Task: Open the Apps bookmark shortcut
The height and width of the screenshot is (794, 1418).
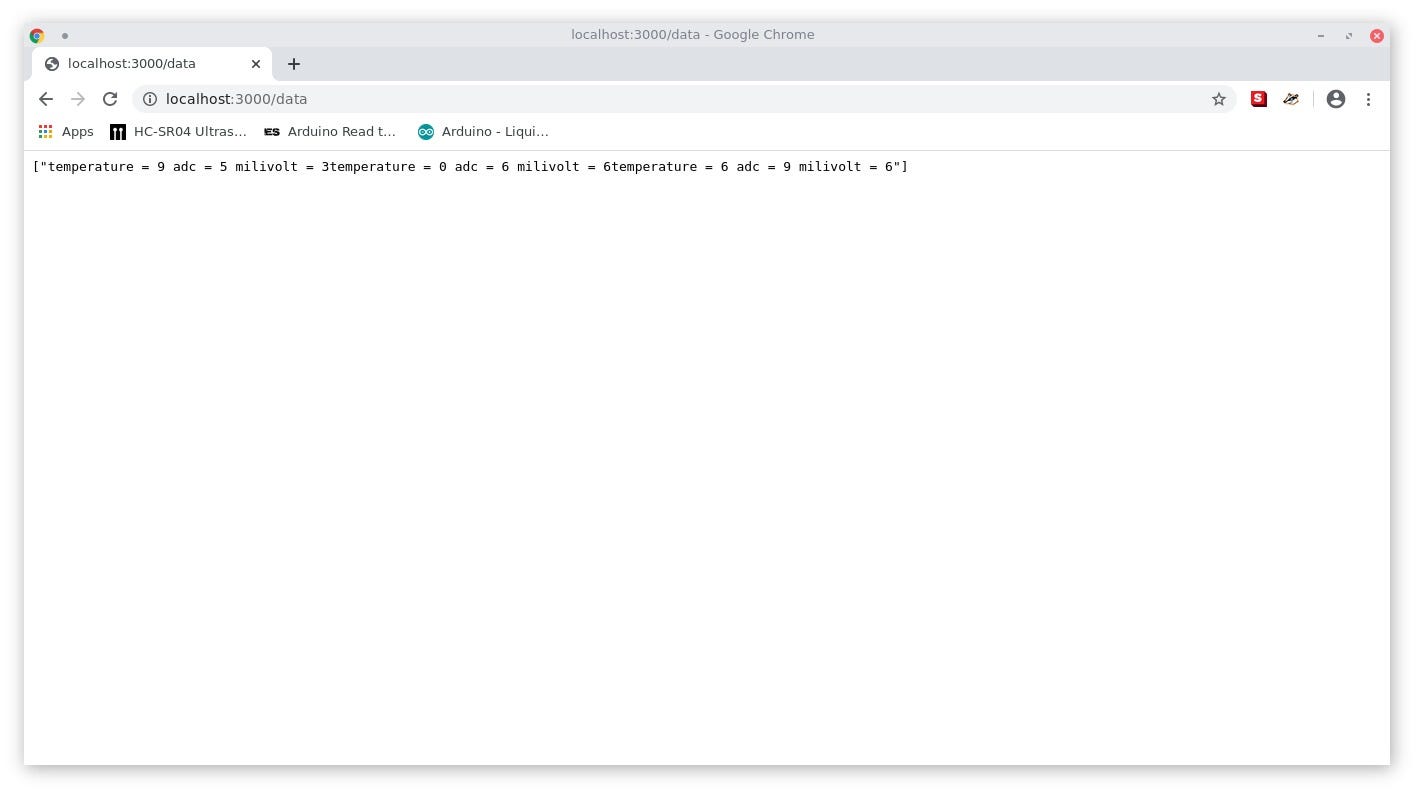Action: (x=66, y=132)
